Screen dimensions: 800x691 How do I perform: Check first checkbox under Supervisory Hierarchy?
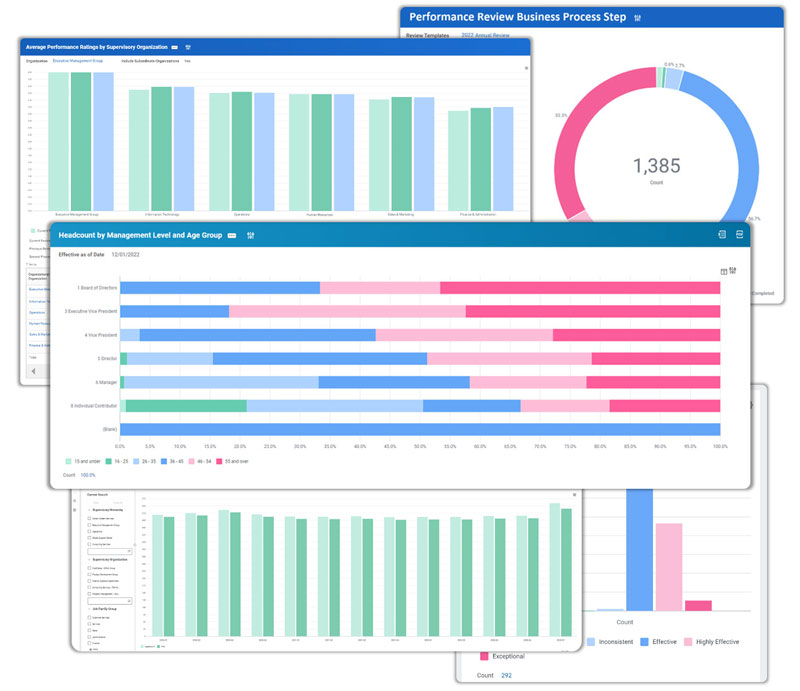(x=89, y=518)
